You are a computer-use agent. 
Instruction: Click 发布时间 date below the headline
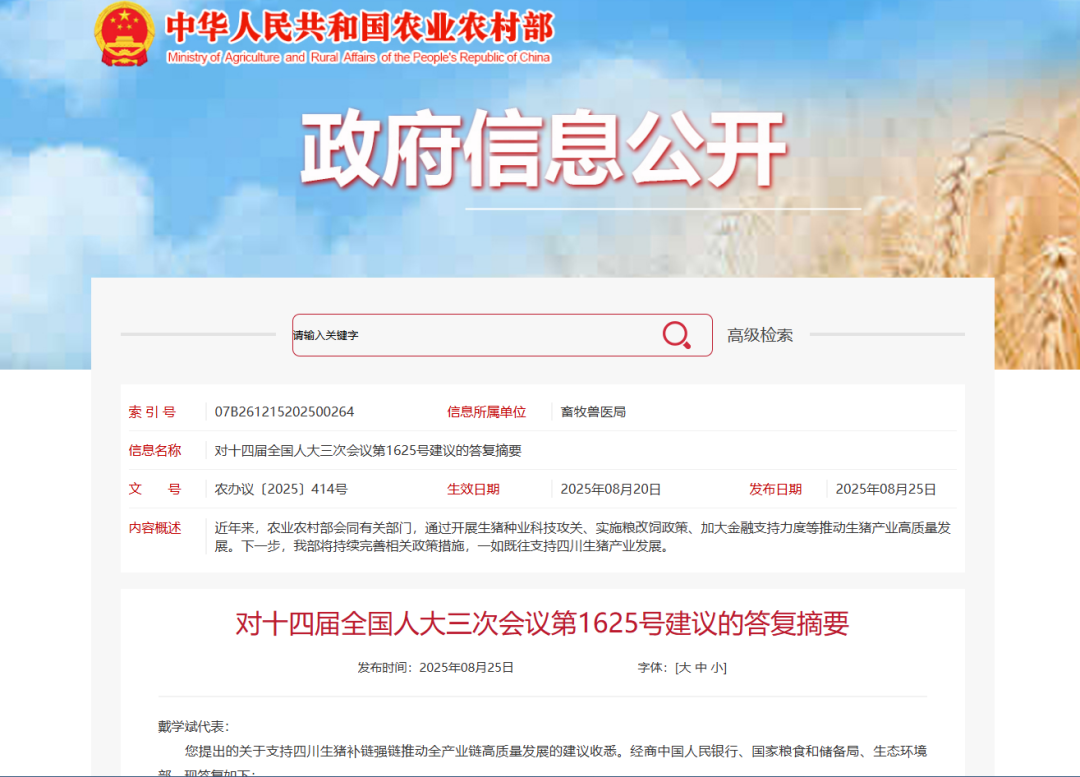436,667
